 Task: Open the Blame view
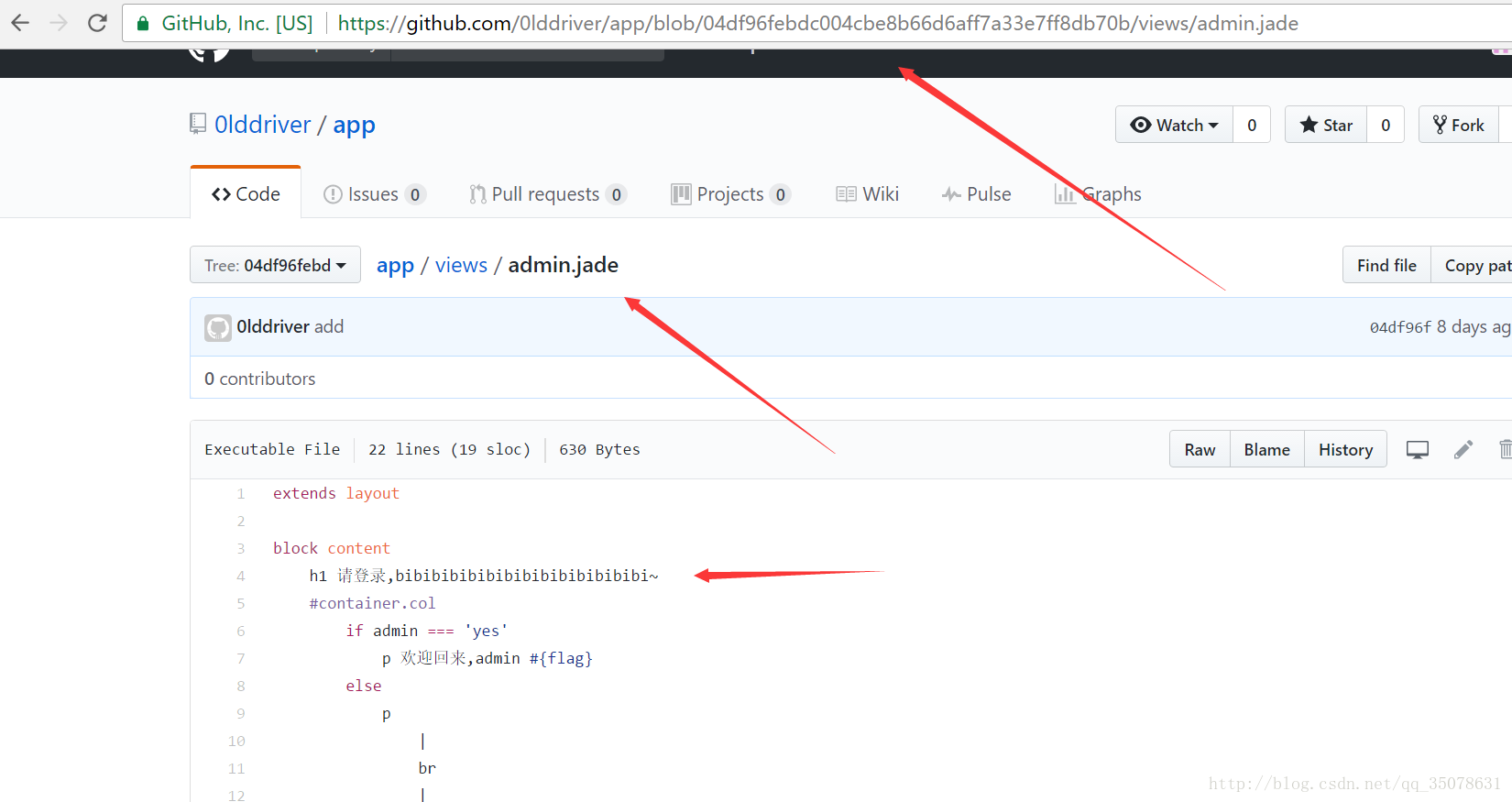1267,449
